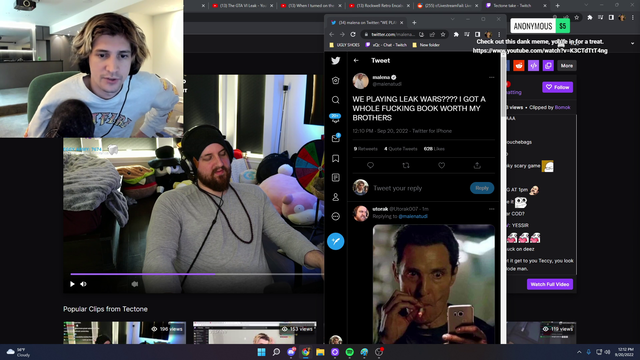Screen dimensions: 640x360
Task: Play the Tectone Twitch clip
Action: [72, 284]
